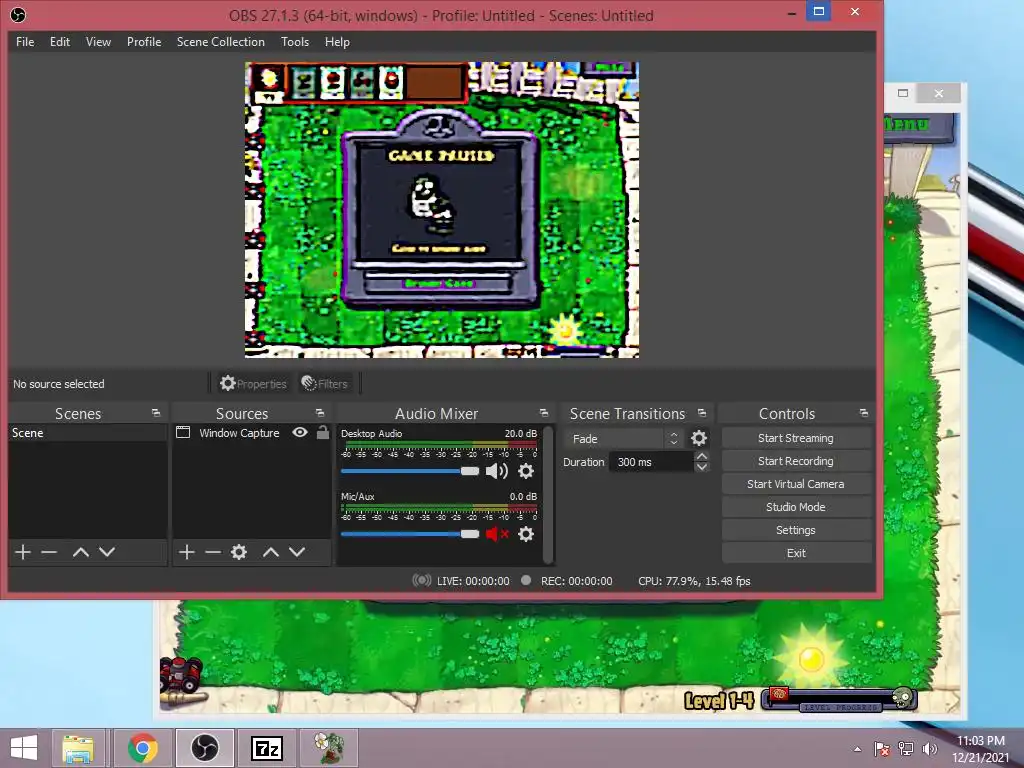Toggle Window Capture visibility eye

coord(300,432)
